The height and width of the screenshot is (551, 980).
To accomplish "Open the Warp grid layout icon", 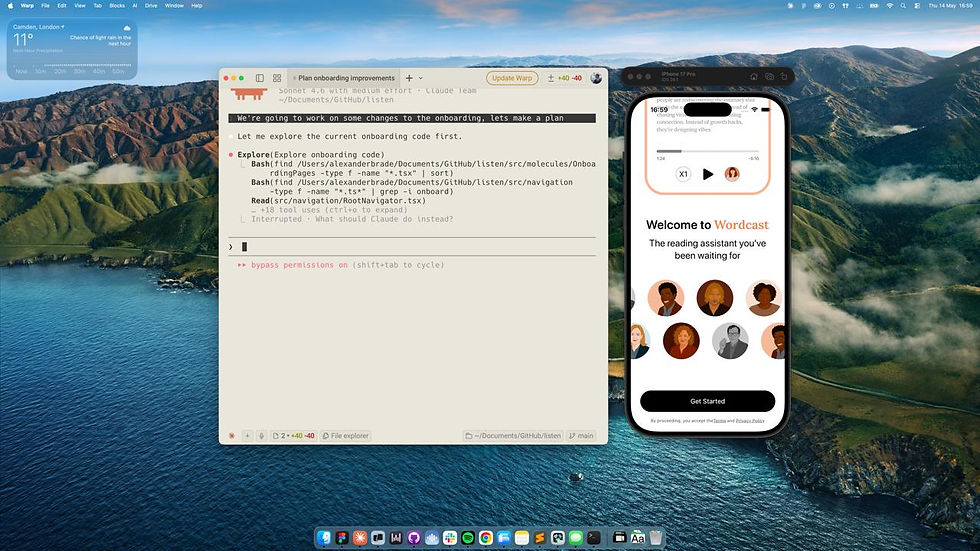I will pyautogui.click(x=277, y=78).
